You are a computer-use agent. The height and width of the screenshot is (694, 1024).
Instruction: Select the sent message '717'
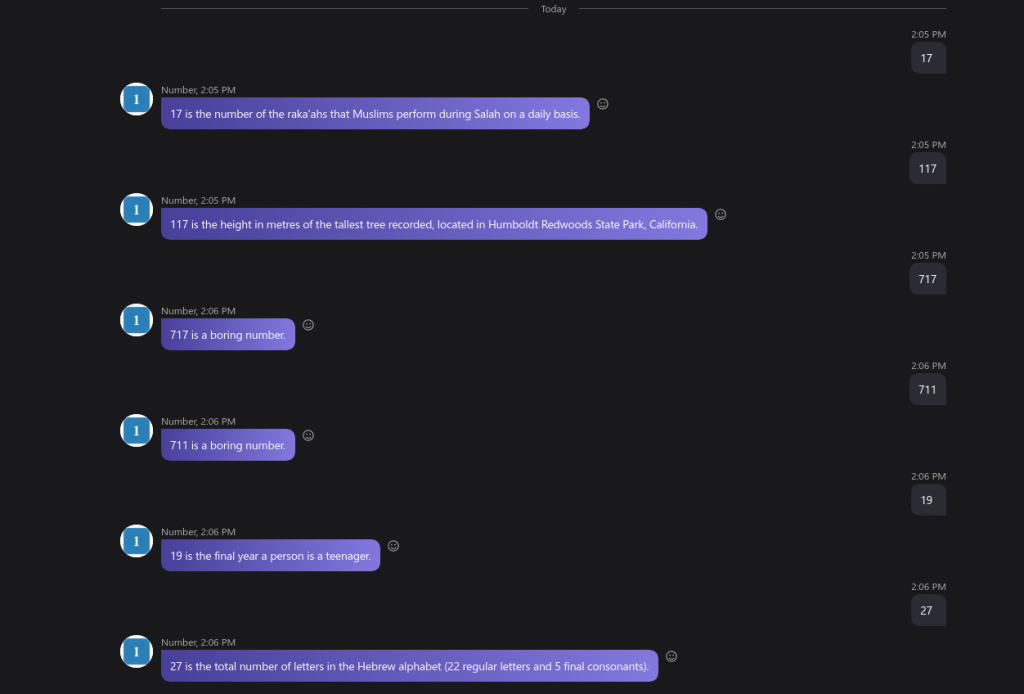pyautogui.click(x=927, y=279)
